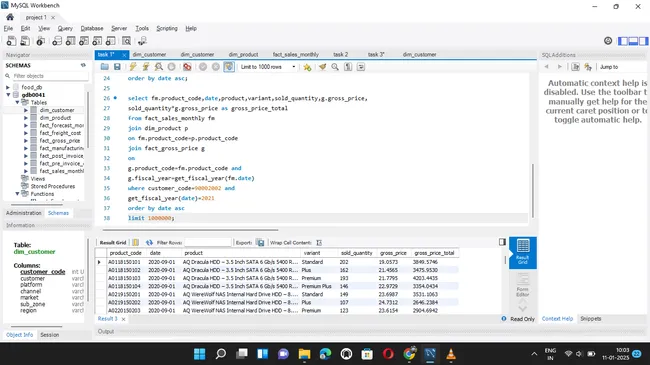
Task: Open the Query menu
Action: click(x=65, y=28)
